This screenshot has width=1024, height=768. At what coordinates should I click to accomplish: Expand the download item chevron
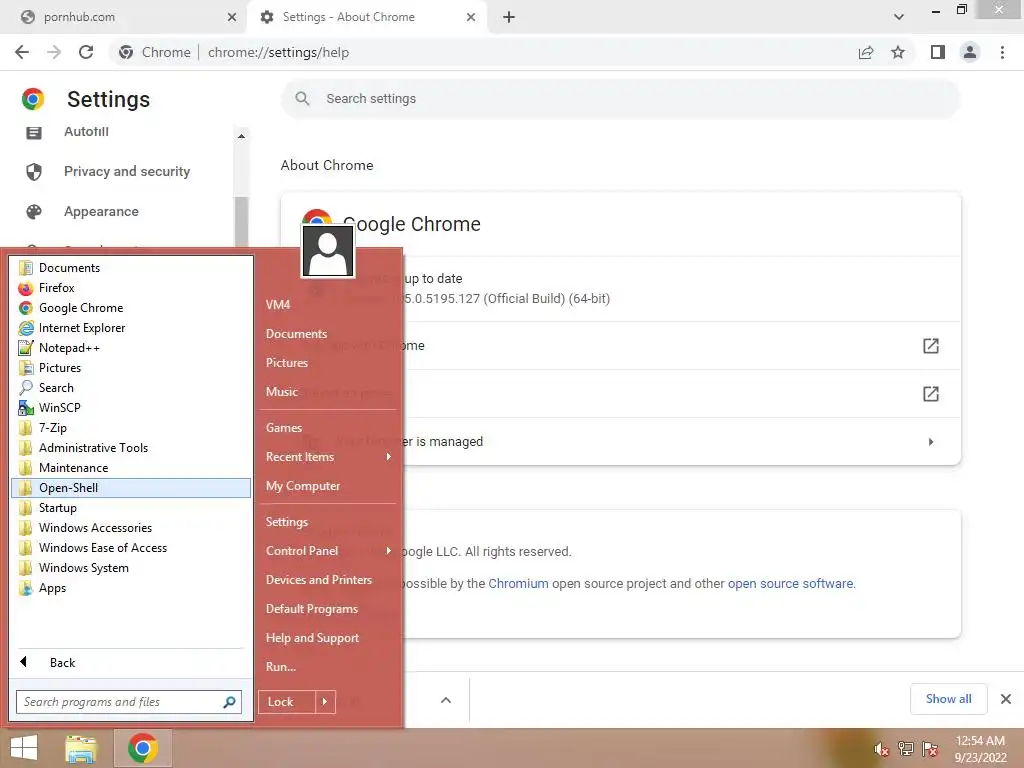pos(446,700)
